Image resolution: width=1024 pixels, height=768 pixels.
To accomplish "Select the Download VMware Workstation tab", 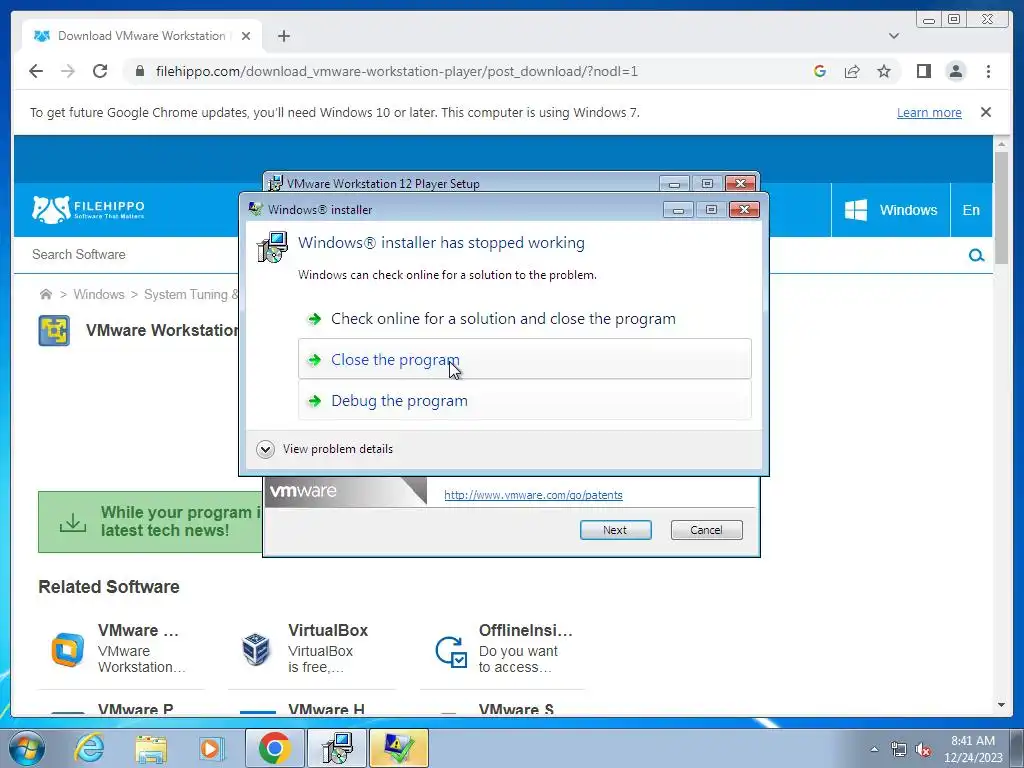I will 141,36.
